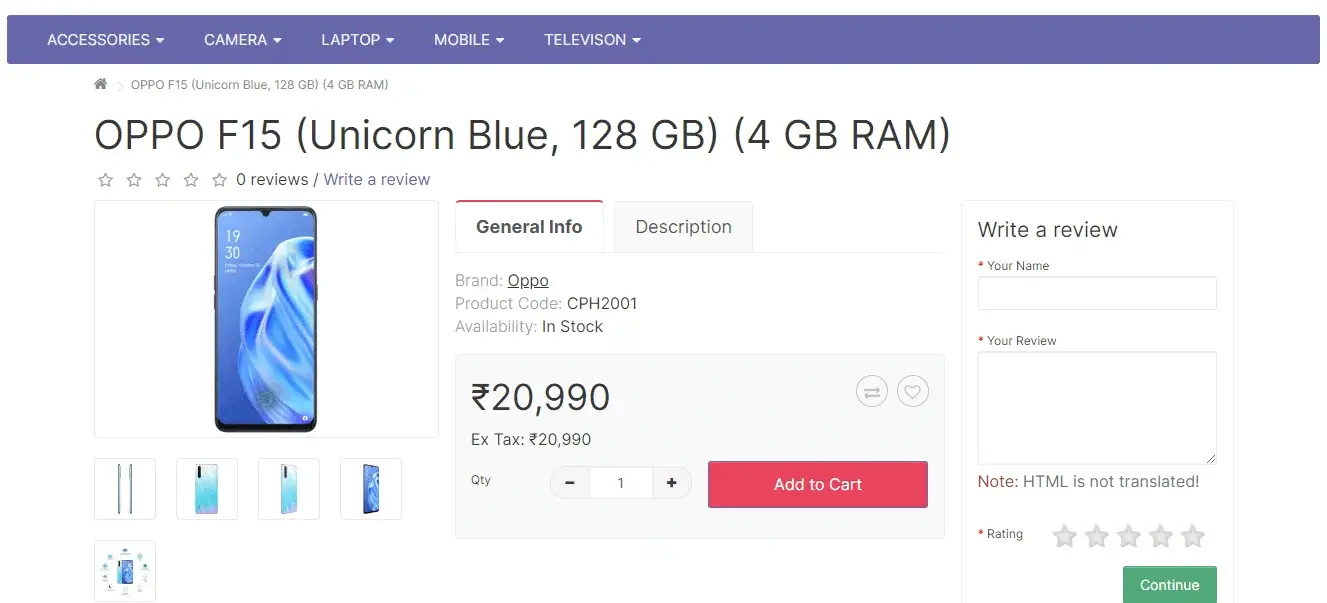The height and width of the screenshot is (603, 1327).
Task: Open the Mobile menu
Action: point(468,40)
